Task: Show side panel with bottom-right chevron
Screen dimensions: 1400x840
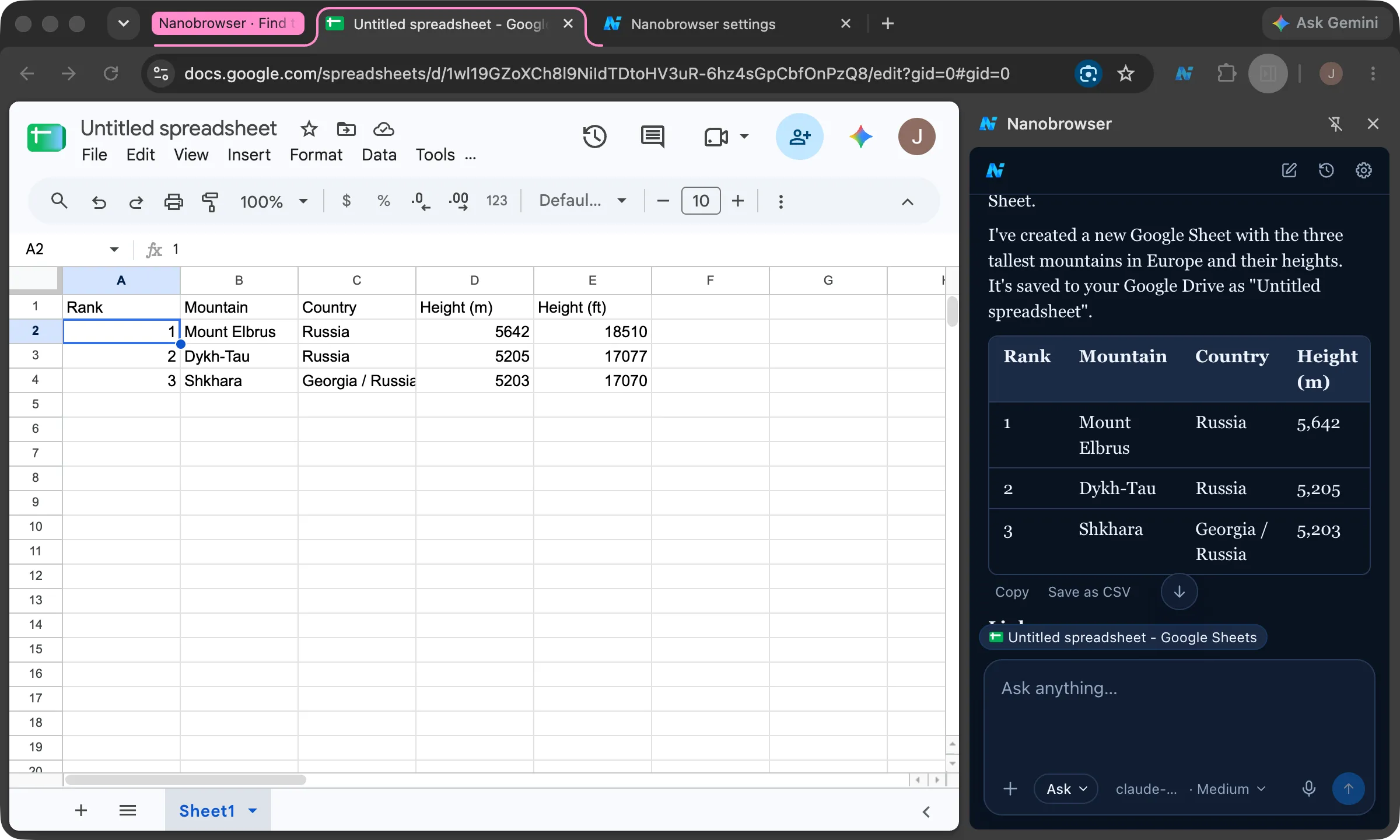Action: [x=926, y=812]
